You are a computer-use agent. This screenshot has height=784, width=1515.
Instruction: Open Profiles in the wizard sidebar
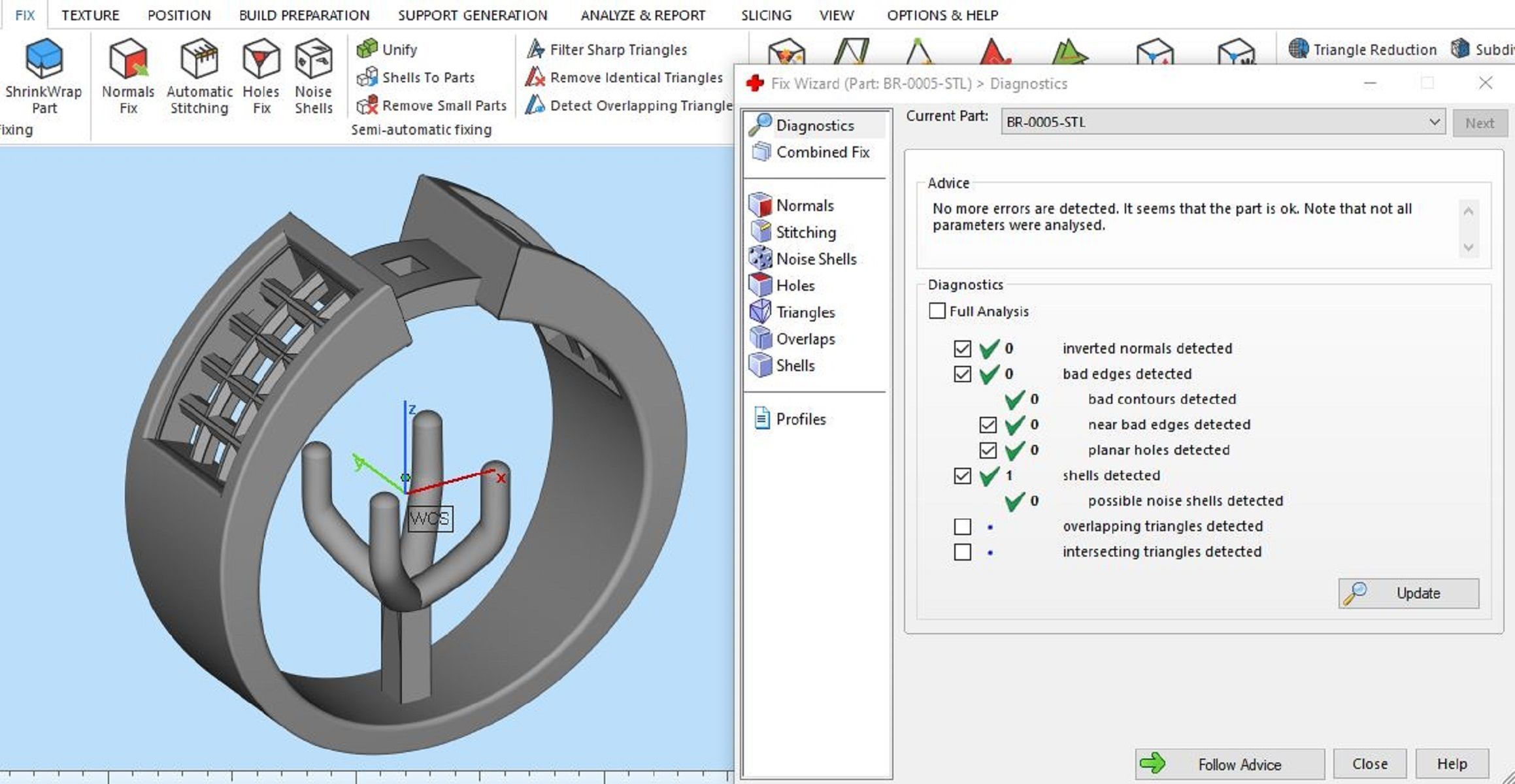point(790,419)
